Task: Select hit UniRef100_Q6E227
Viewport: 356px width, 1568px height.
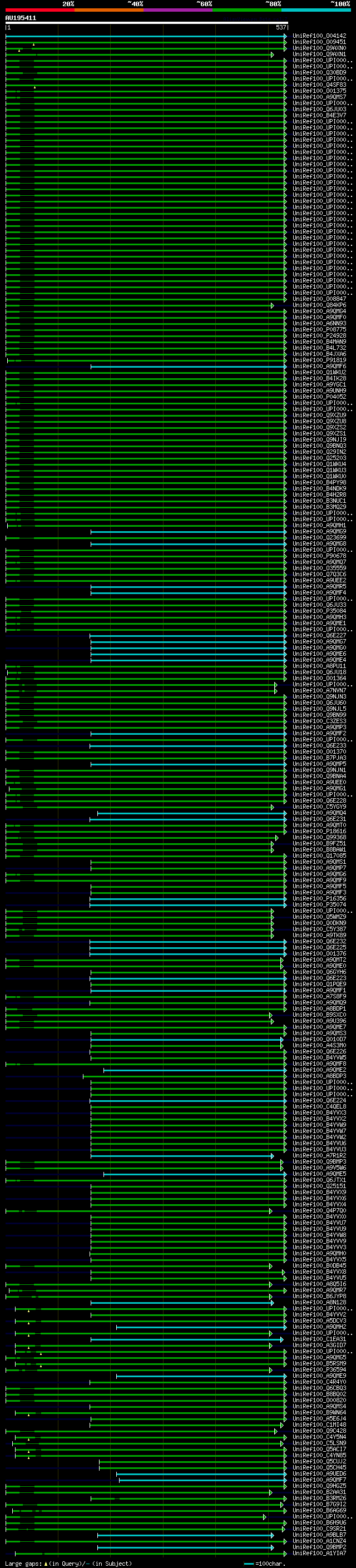Action: coord(319,635)
